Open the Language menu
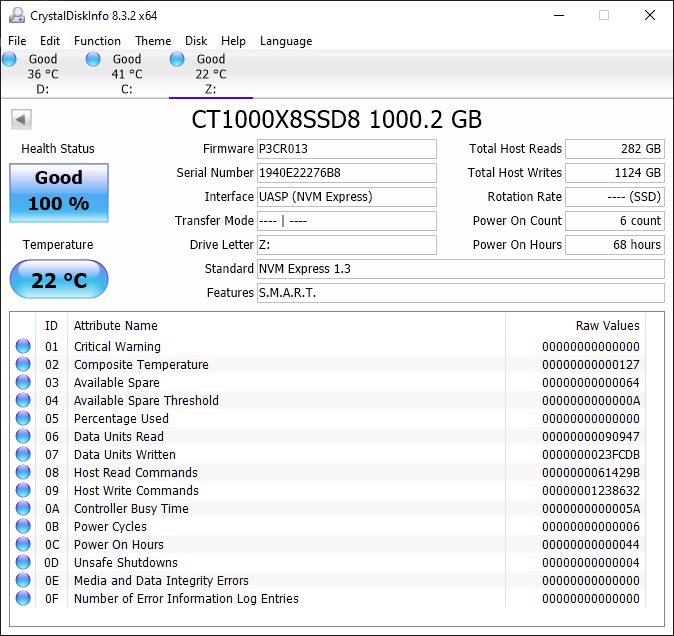Image resolution: width=674 pixels, height=636 pixels. pyautogui.click(x=286, y=41)
